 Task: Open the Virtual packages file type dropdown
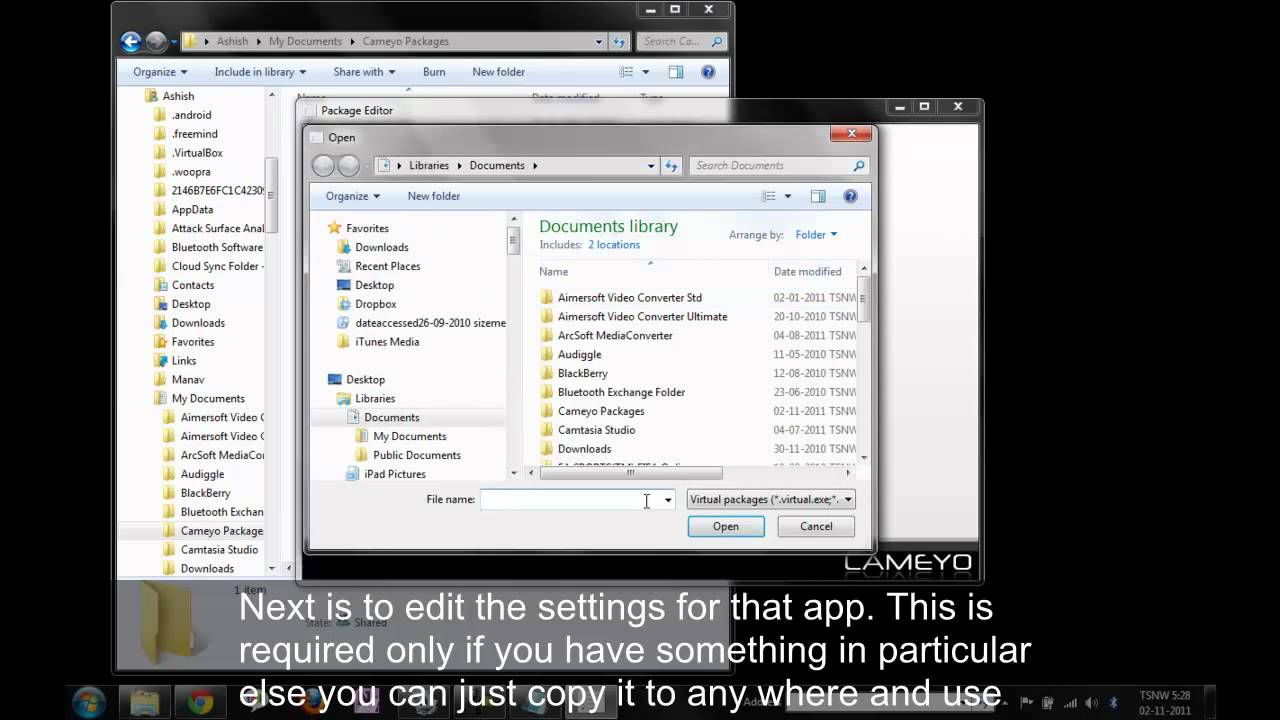tap(771, 499)
